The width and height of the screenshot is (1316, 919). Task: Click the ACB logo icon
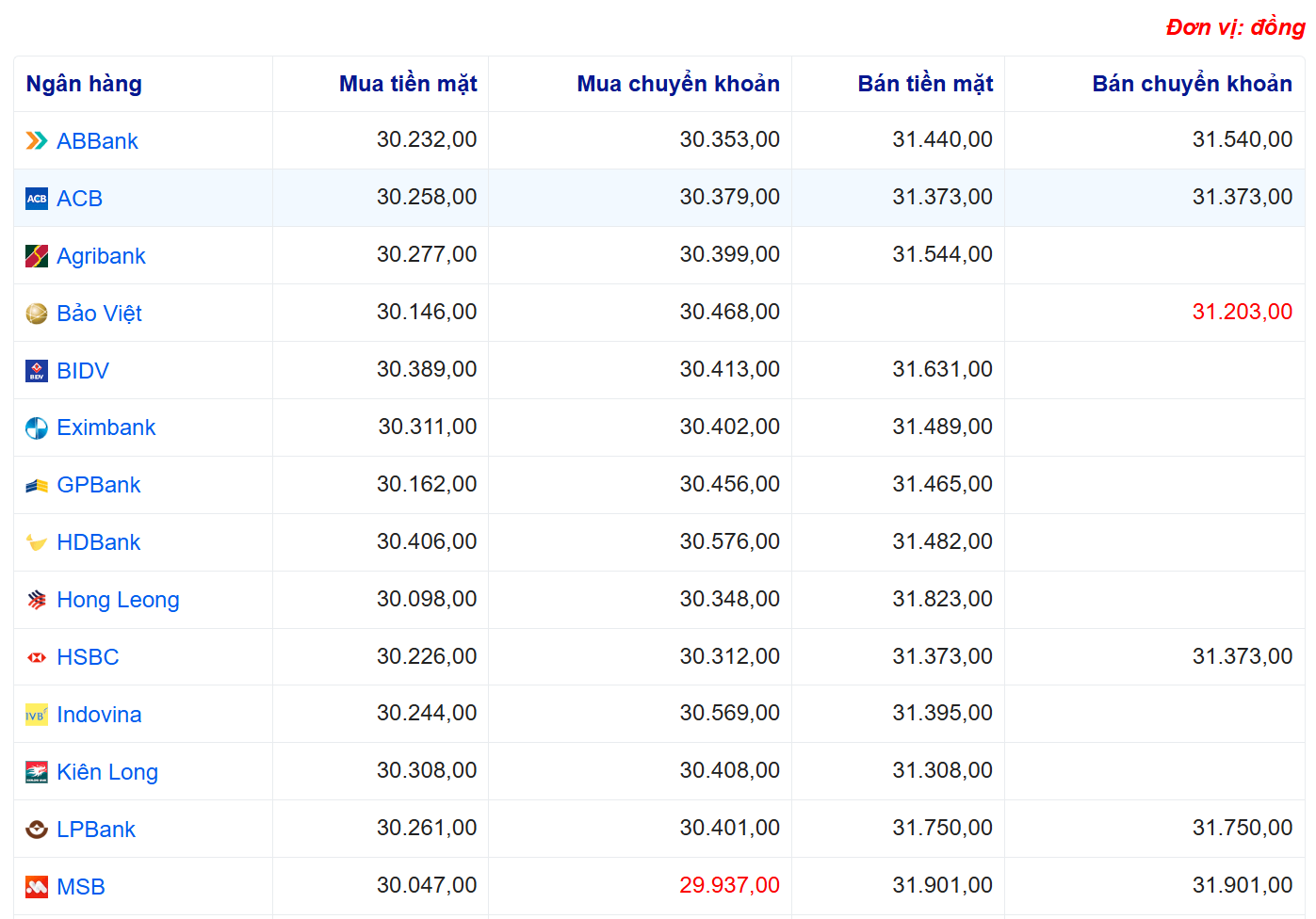coord(37,199)
